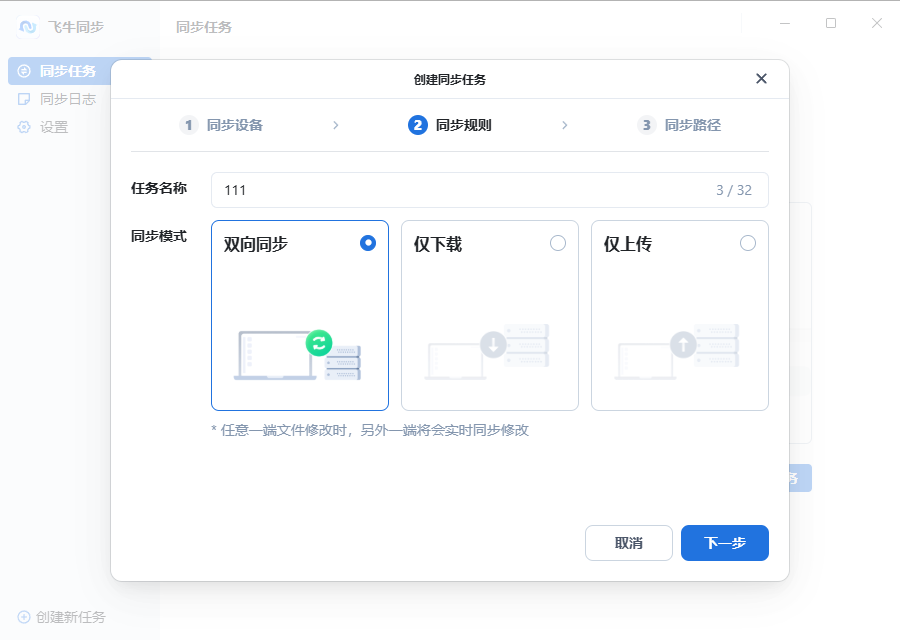
Task: Choose the 仅下载 text label
Action: [x=437, y=245]
